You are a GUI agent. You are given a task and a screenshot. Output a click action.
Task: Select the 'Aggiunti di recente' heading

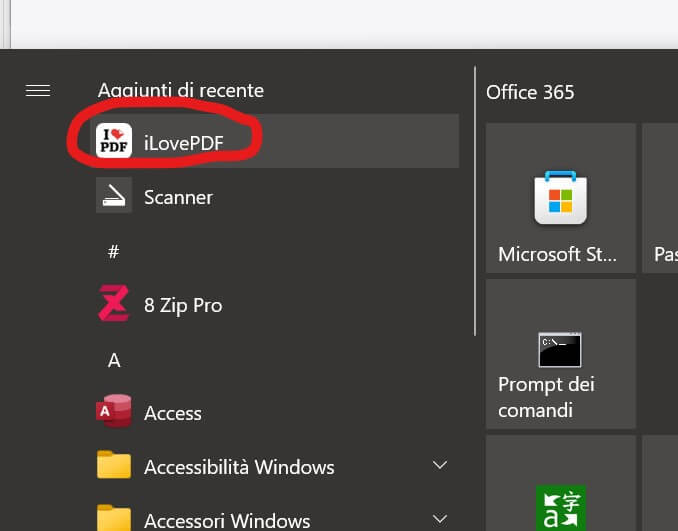pyautogui.click(x=181, y=90)
